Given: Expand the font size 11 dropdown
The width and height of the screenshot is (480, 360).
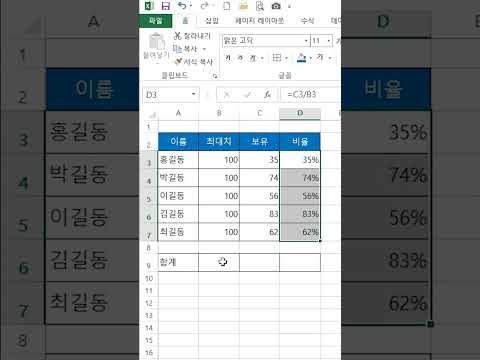Looking at the screenshot, I should [329, 41].
